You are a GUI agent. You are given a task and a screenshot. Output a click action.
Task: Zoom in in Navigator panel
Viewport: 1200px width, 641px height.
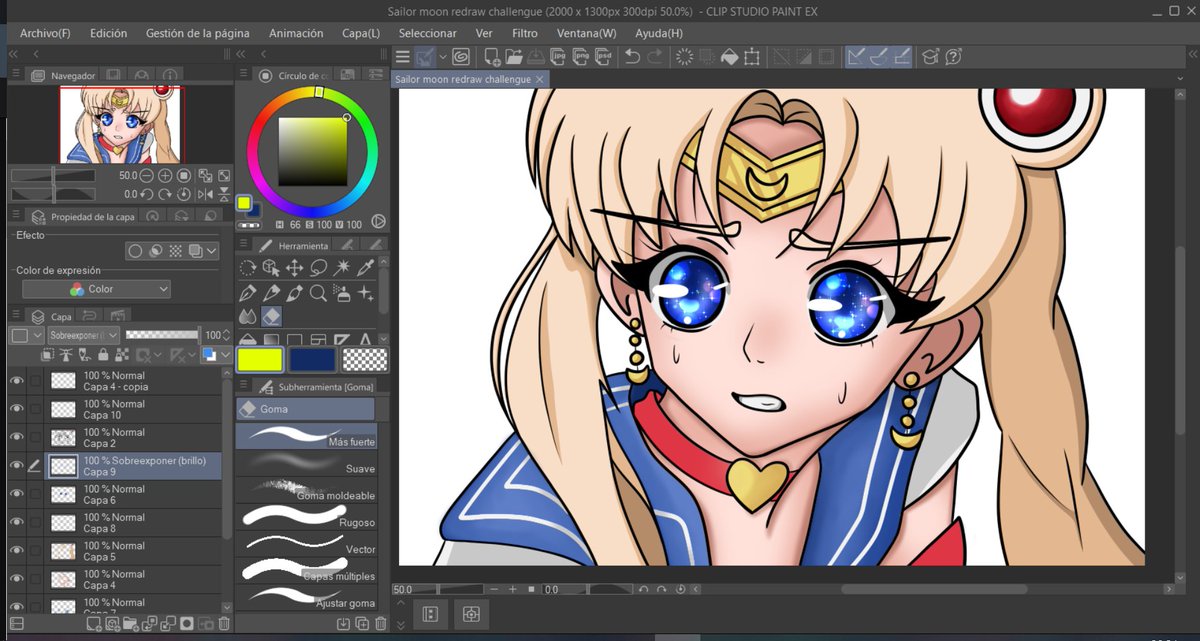point(165,175)
